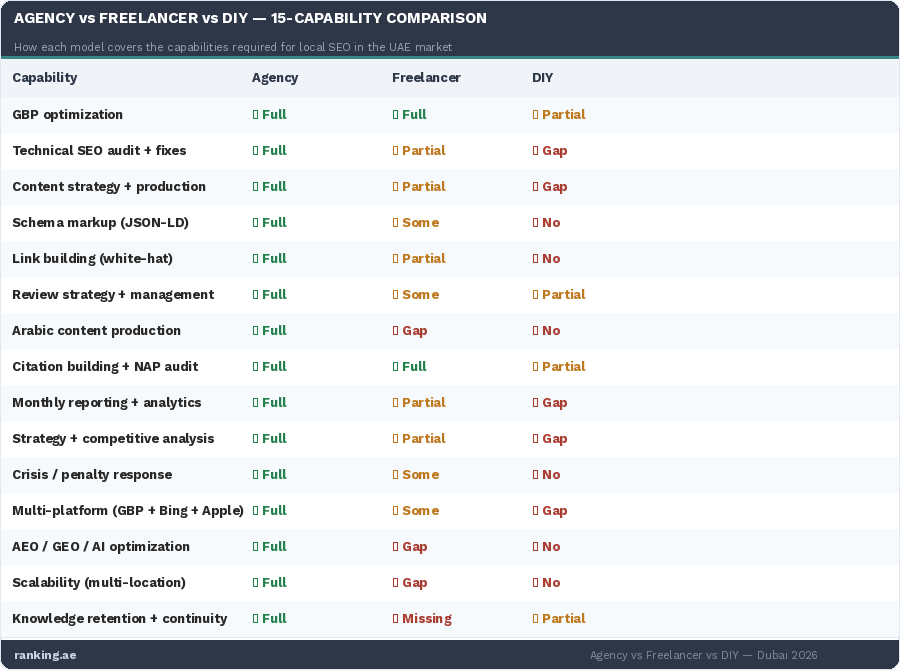The height and width of the screenshot is (670, 900).
Task: Select the 'Technical SEO audit + fixes' row label
Action: (99, 151)
